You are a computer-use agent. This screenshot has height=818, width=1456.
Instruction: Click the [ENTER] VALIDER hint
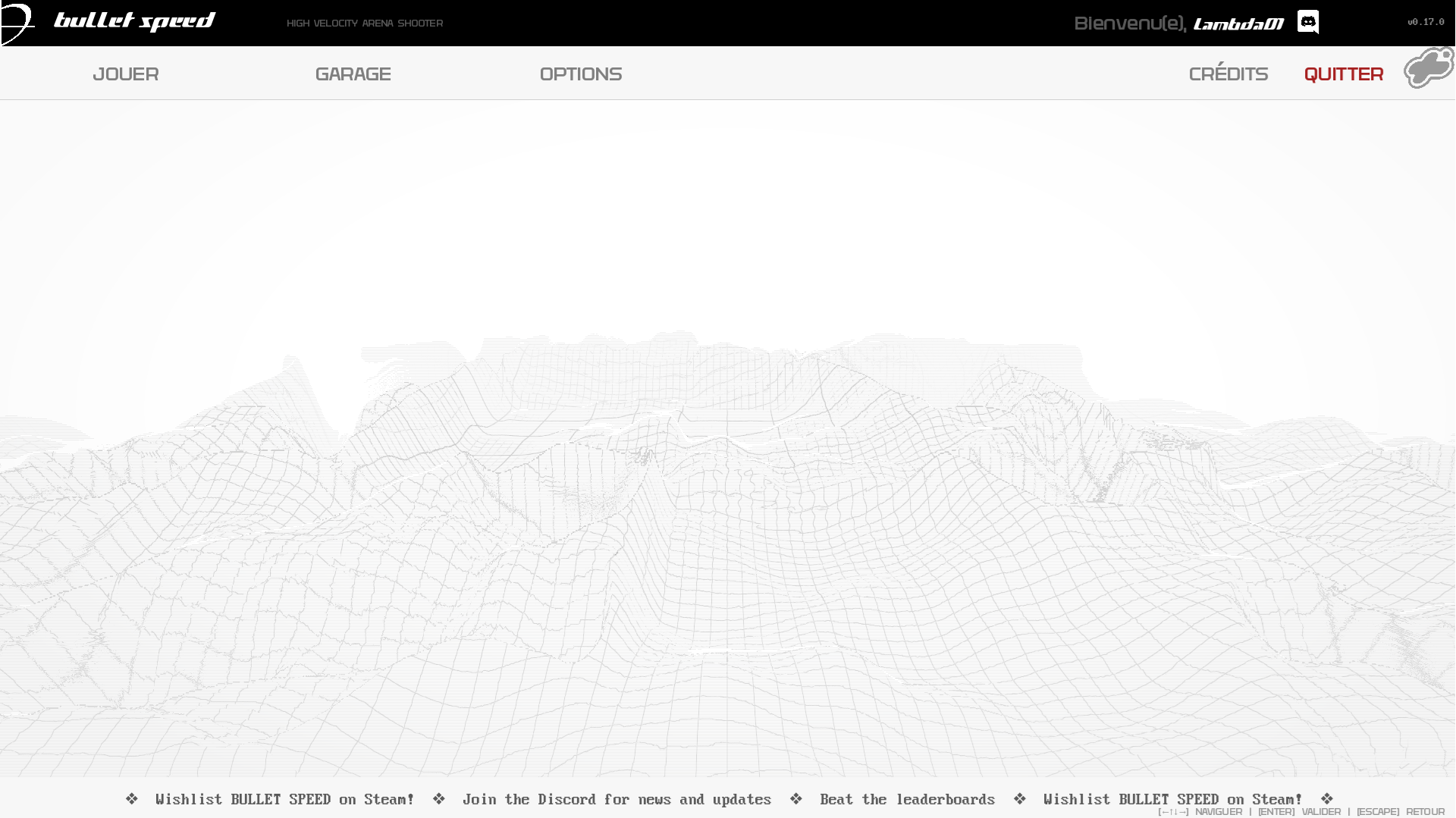pos(1300,812)
